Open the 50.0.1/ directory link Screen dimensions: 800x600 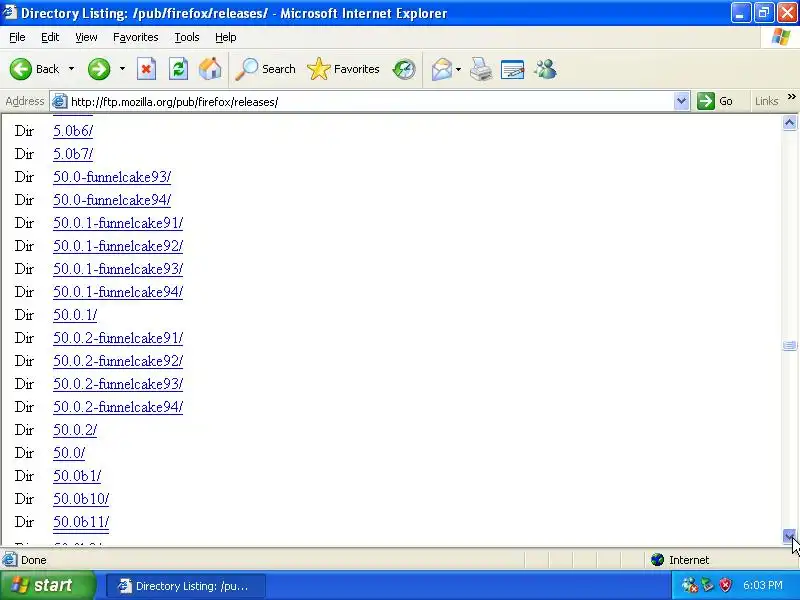pos(75,315)
